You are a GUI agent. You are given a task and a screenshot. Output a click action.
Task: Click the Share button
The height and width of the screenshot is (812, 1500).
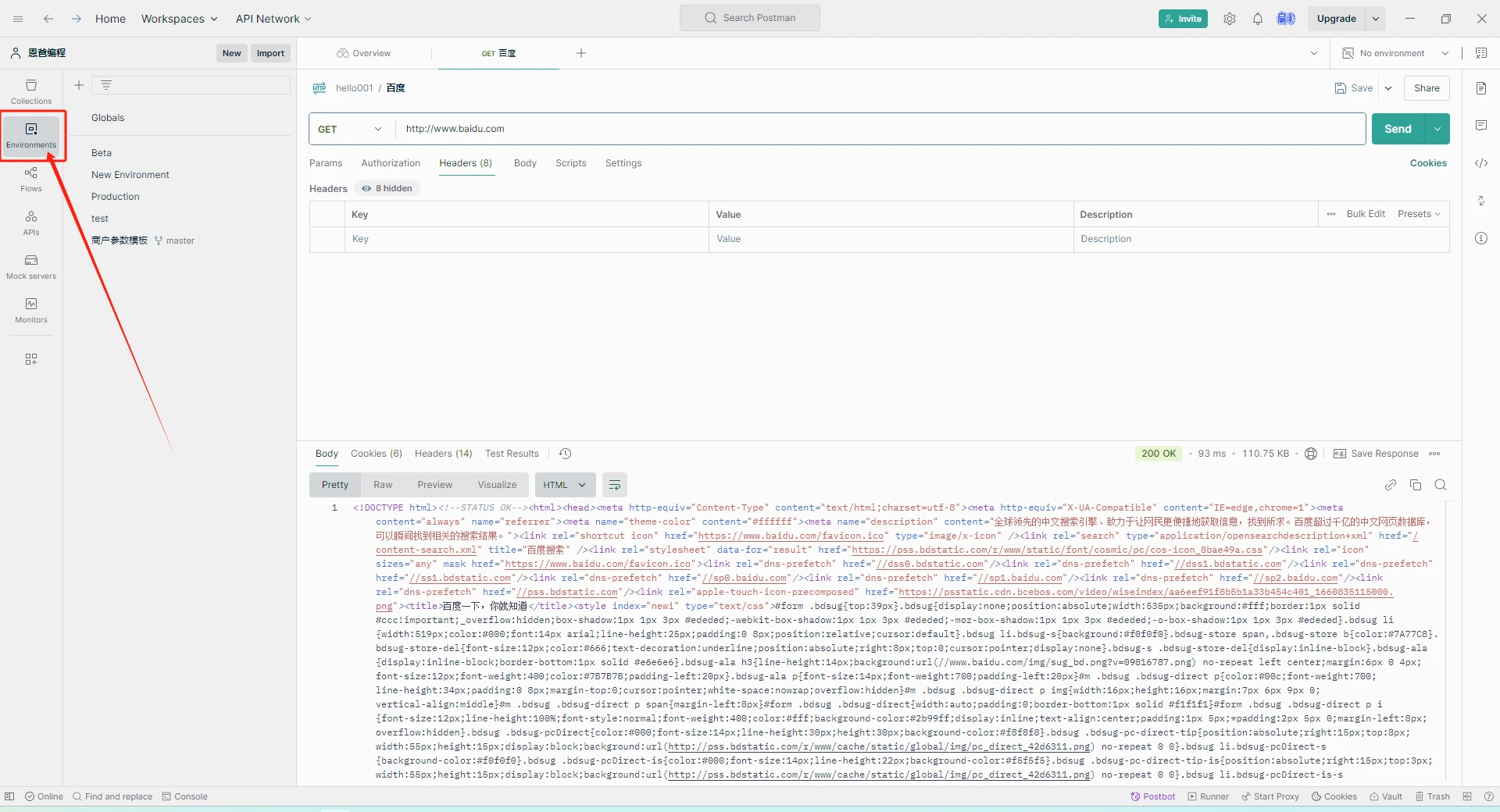pyautogui.click(x=1427, y=88)
